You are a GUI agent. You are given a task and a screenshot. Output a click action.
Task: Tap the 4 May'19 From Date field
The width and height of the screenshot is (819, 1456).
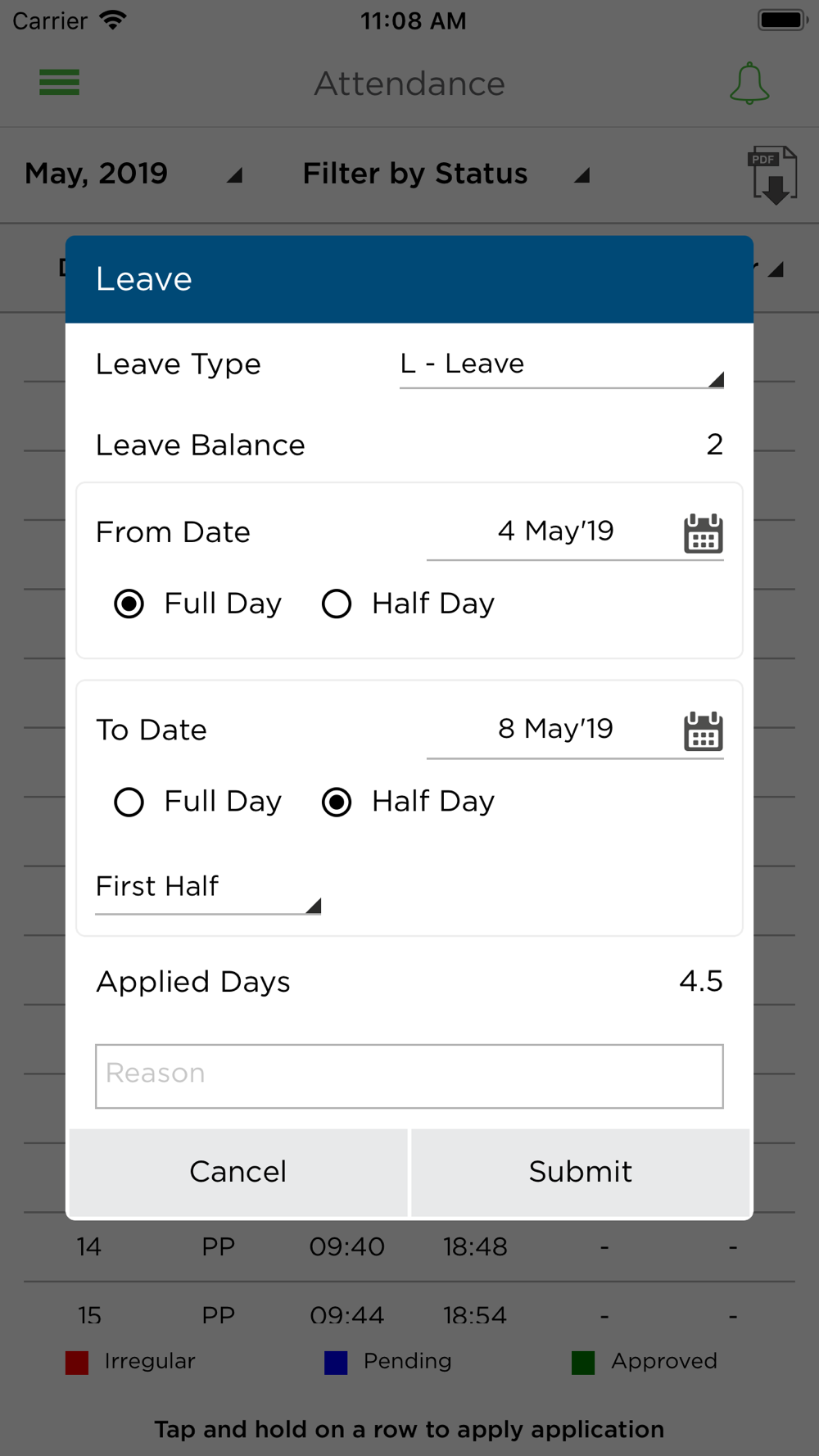[x=555, y=532]
